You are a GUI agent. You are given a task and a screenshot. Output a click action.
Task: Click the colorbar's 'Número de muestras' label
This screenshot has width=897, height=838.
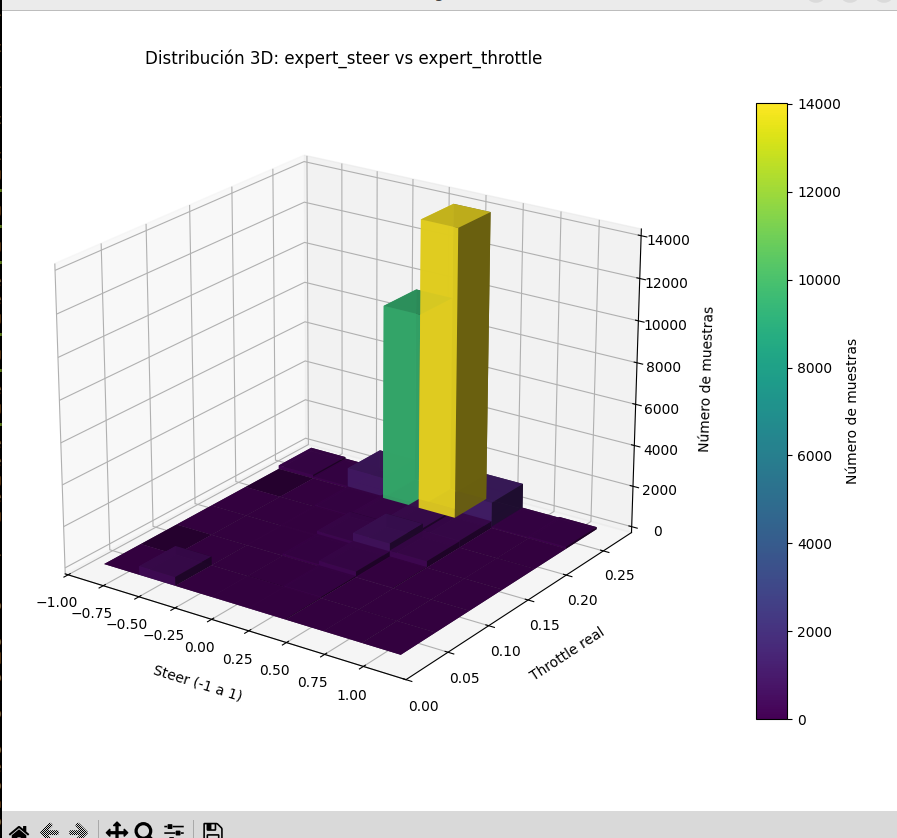point(852,411)
